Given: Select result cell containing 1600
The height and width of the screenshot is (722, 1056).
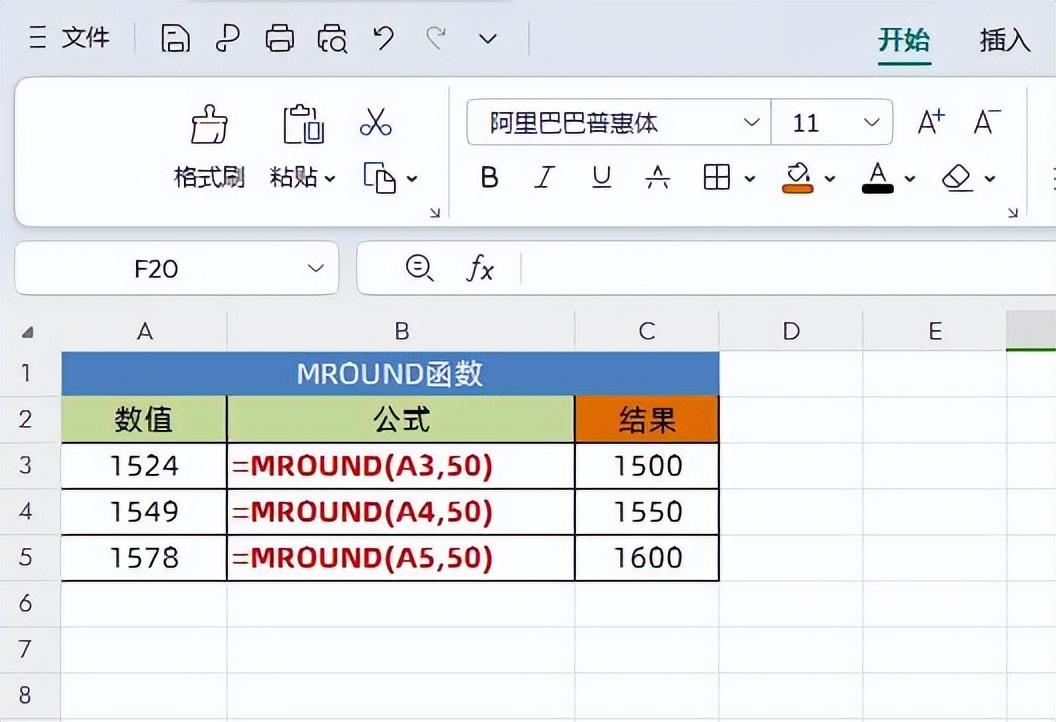Looking at the screenshot, I should 647,558.
